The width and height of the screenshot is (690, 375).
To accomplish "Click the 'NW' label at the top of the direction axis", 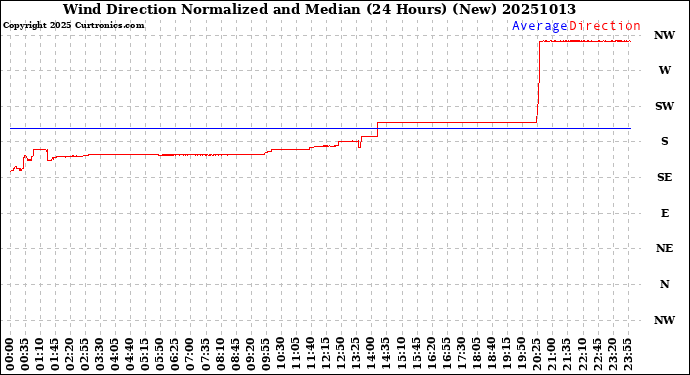I will pyautogui.click(x=664, y=35).
